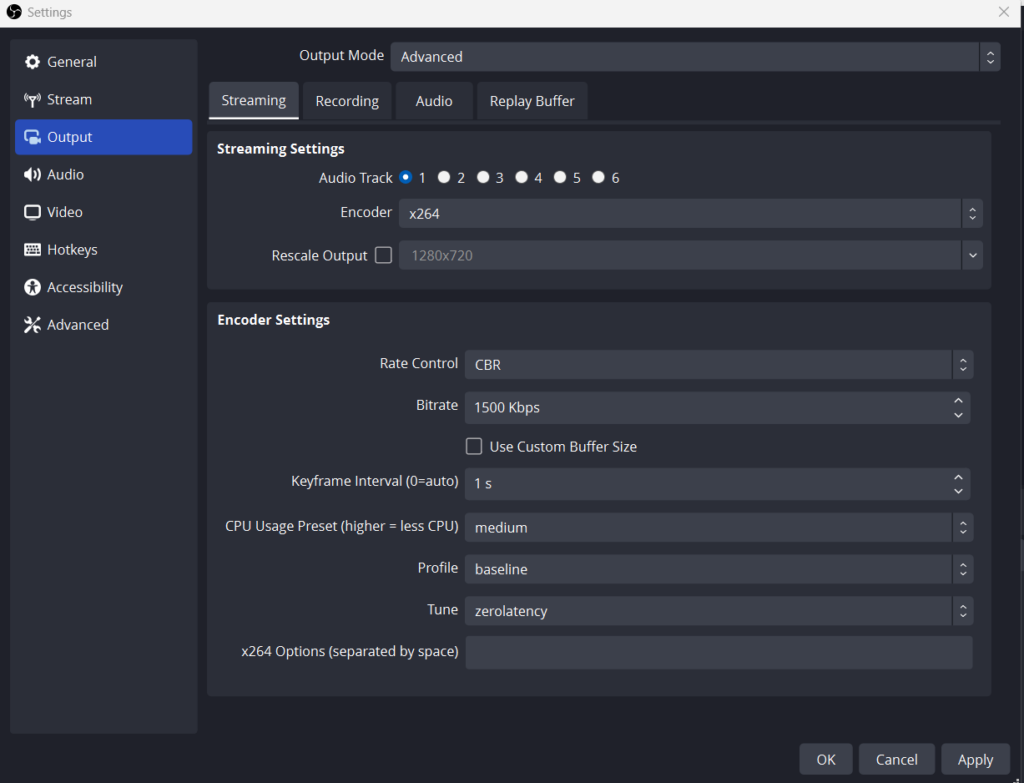Check Use Custom Buffer Size
The width and height of the screenshot is (1024, 783).
(x=473, y=447)
